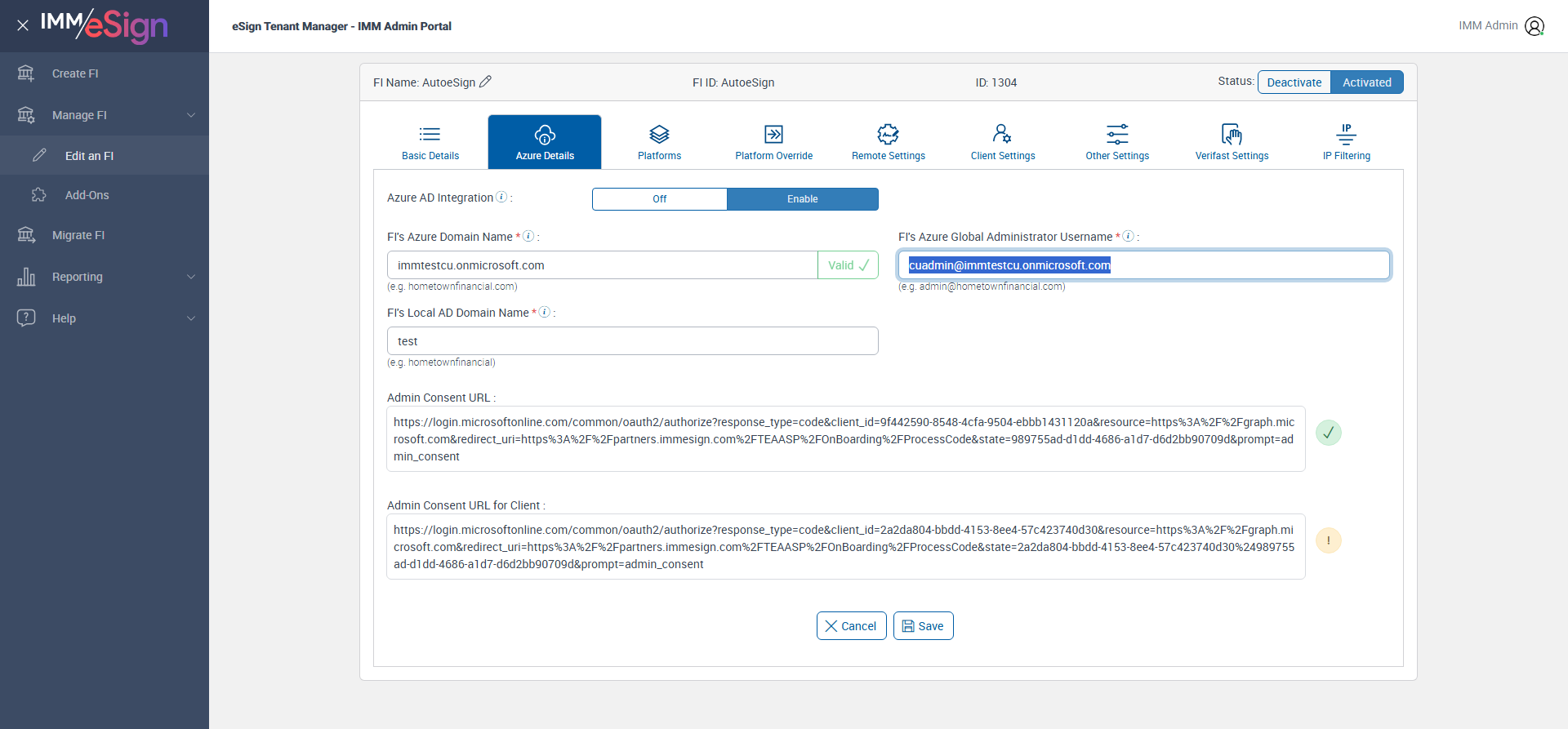Screen dimensions: 1568x729
Task: Expand the Help menu chevron
Action: tap(191, 318)
